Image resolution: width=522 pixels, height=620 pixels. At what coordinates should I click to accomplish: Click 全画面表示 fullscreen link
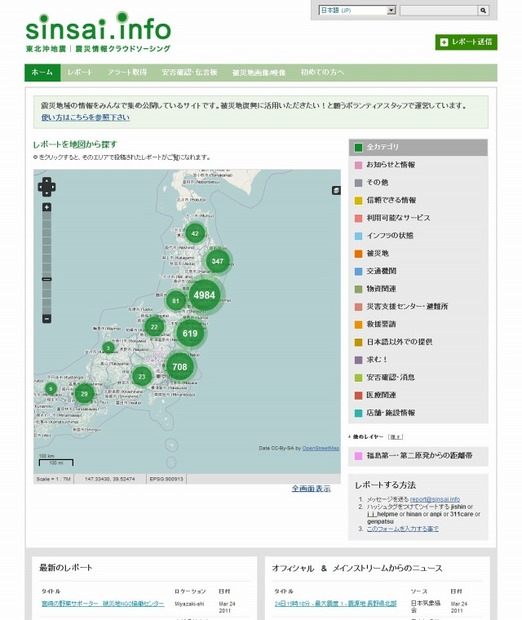tap(311, 488)
